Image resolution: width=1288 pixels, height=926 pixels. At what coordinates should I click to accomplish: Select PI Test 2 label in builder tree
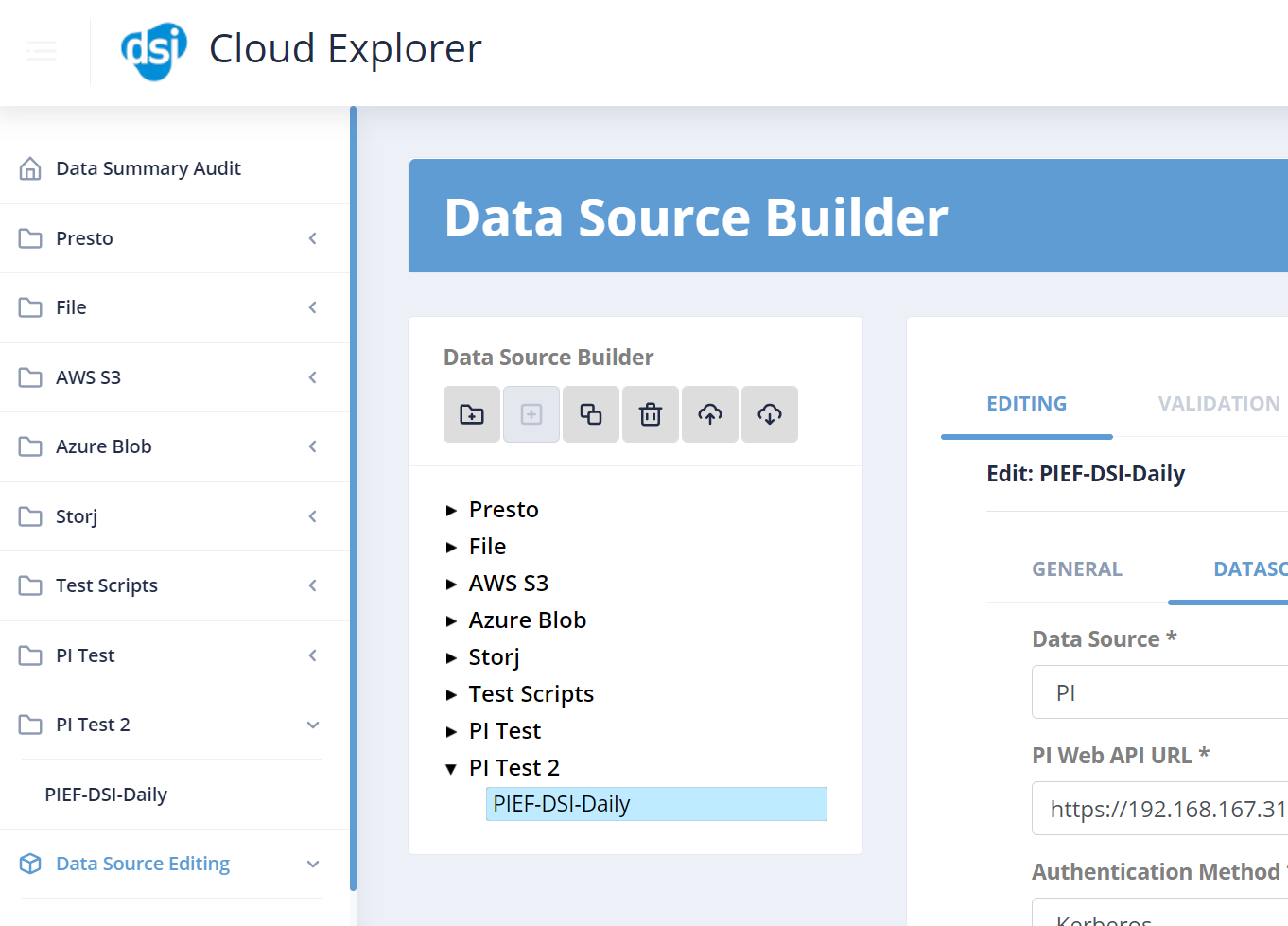514,768
